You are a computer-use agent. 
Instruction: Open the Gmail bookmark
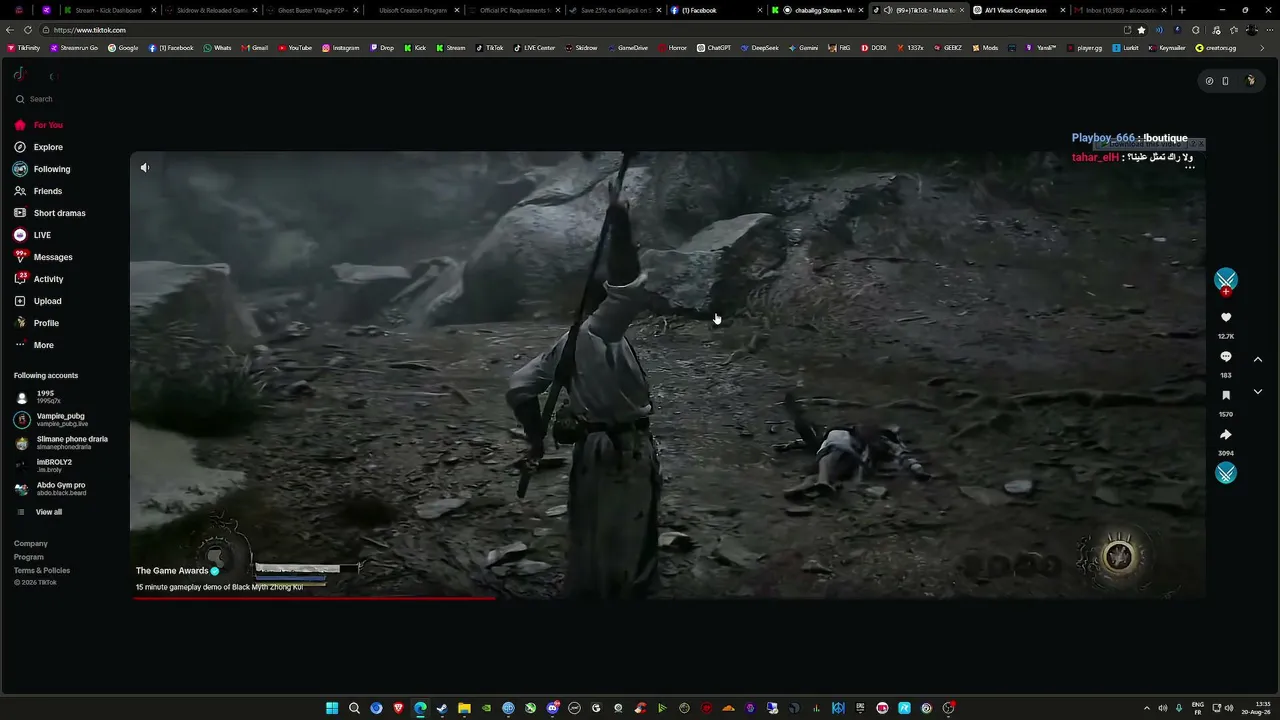(x=255, y=48)
